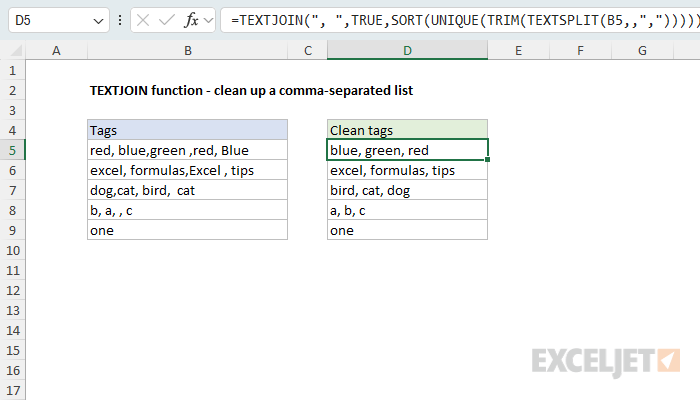Click the three-dot formula bar handle
The height and width of the screenshot is (400, 700).
120,20
